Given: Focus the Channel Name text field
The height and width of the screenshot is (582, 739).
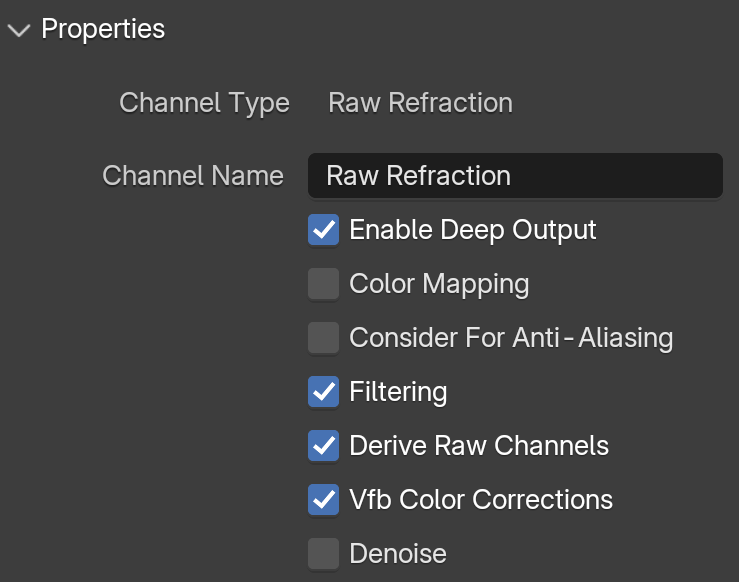Looking at the screenshot, I should pyautogui.click(x=515, y=176).
